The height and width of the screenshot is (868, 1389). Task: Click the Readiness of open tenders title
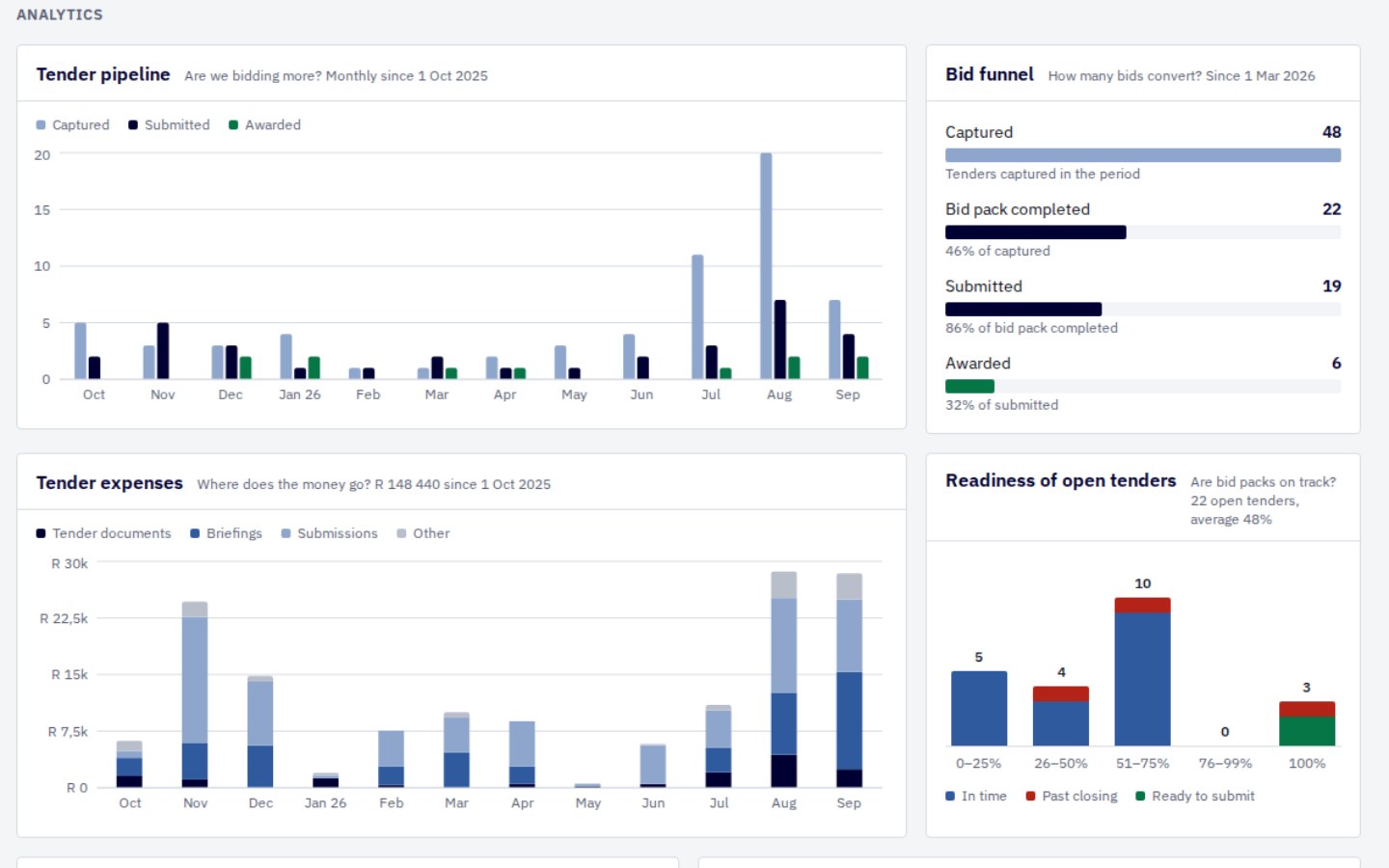[1061, 480]
